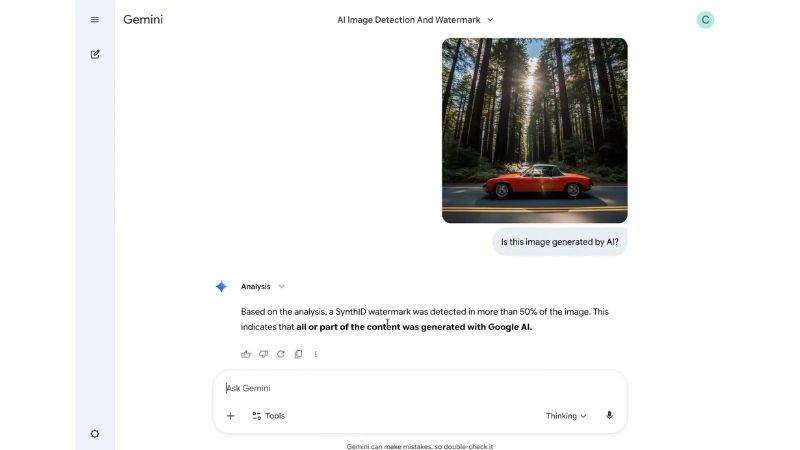Click the thumbs down bad response icon

[263, 354]
